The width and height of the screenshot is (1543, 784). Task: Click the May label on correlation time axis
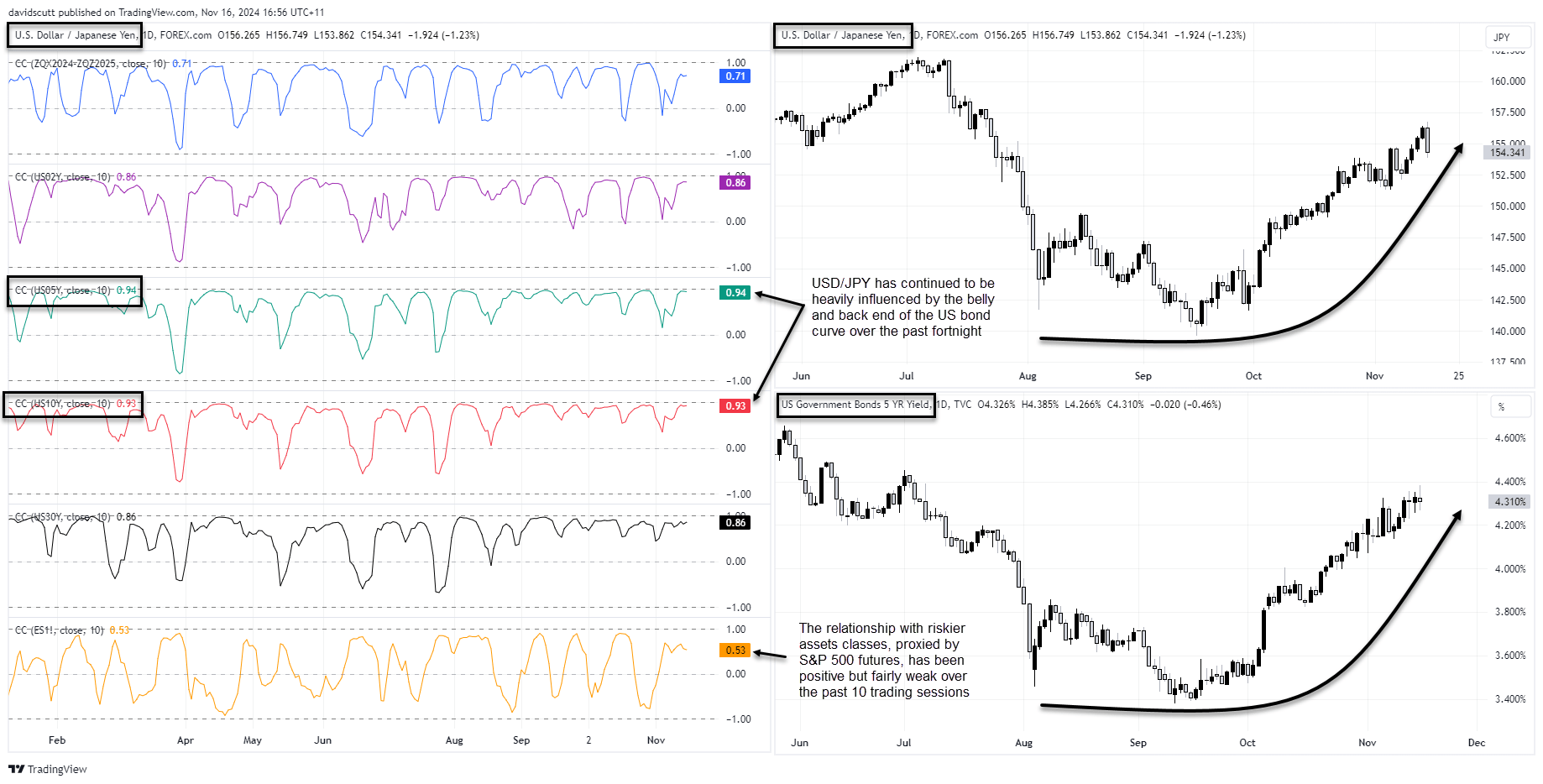pyautogui.click(x=253, y=740)
